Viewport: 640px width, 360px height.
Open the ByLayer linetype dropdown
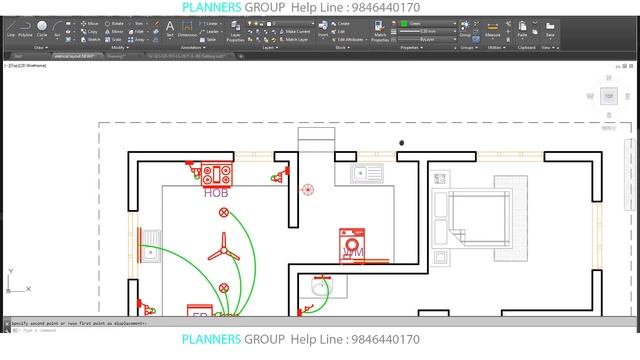[428, 40]
